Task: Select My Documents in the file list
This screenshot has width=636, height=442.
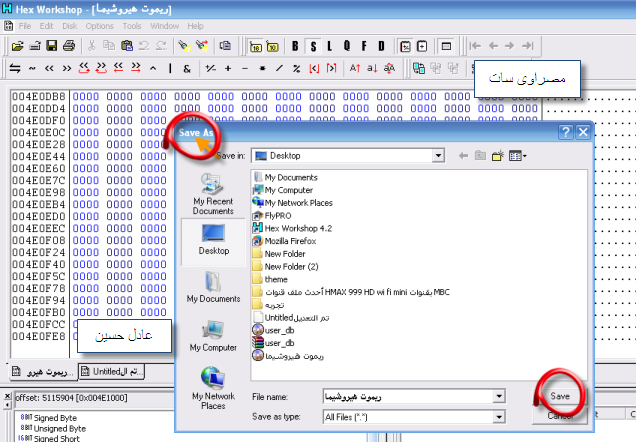Action: 285,177
